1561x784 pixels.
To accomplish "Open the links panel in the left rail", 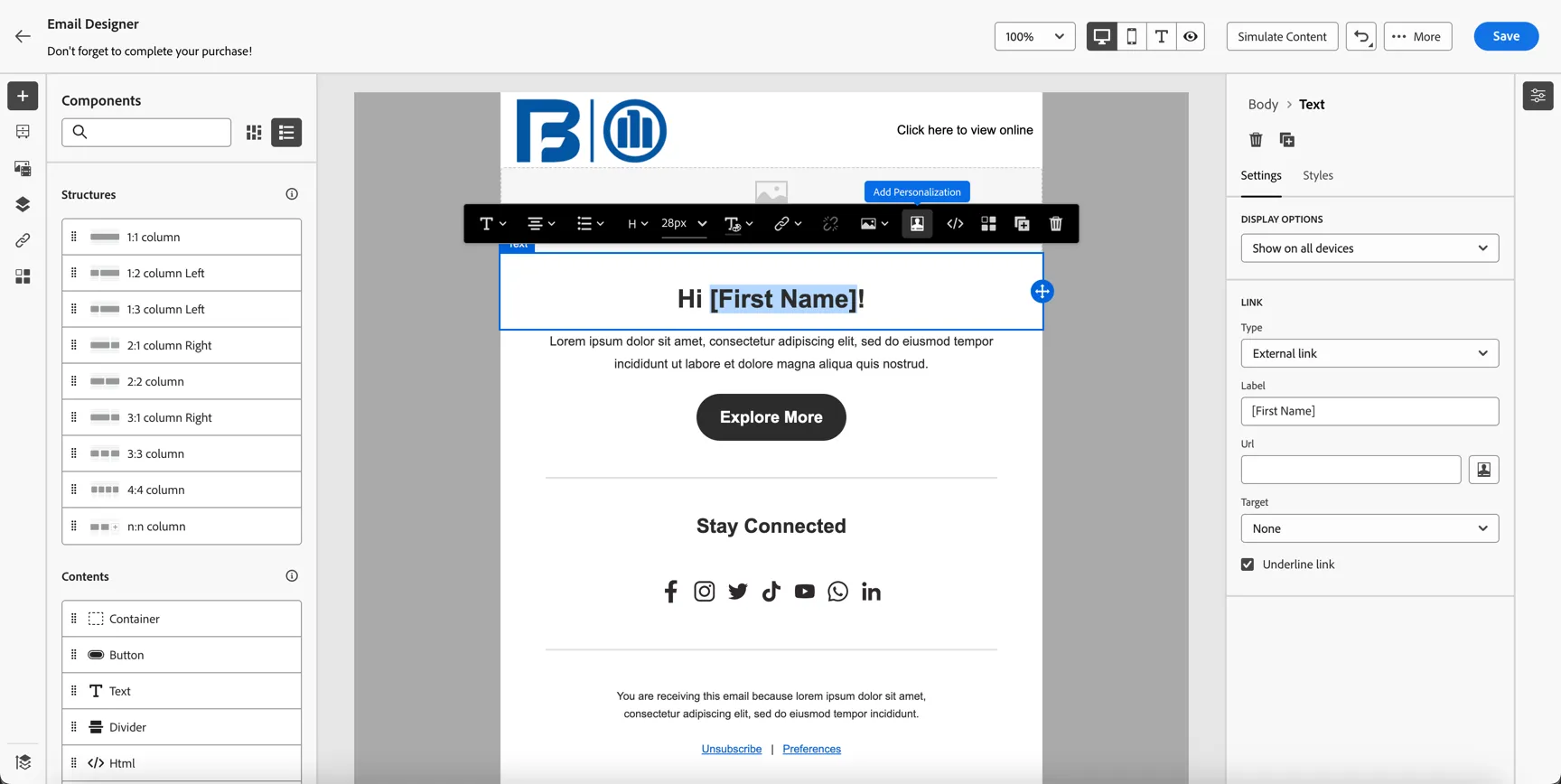I will tap(23, 240).
